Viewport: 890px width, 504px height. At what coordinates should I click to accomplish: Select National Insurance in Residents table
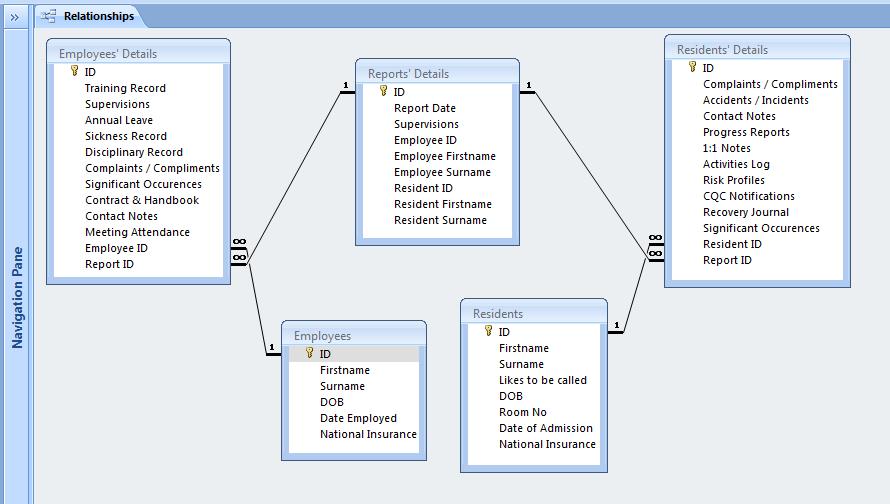(x=547, y=444)
